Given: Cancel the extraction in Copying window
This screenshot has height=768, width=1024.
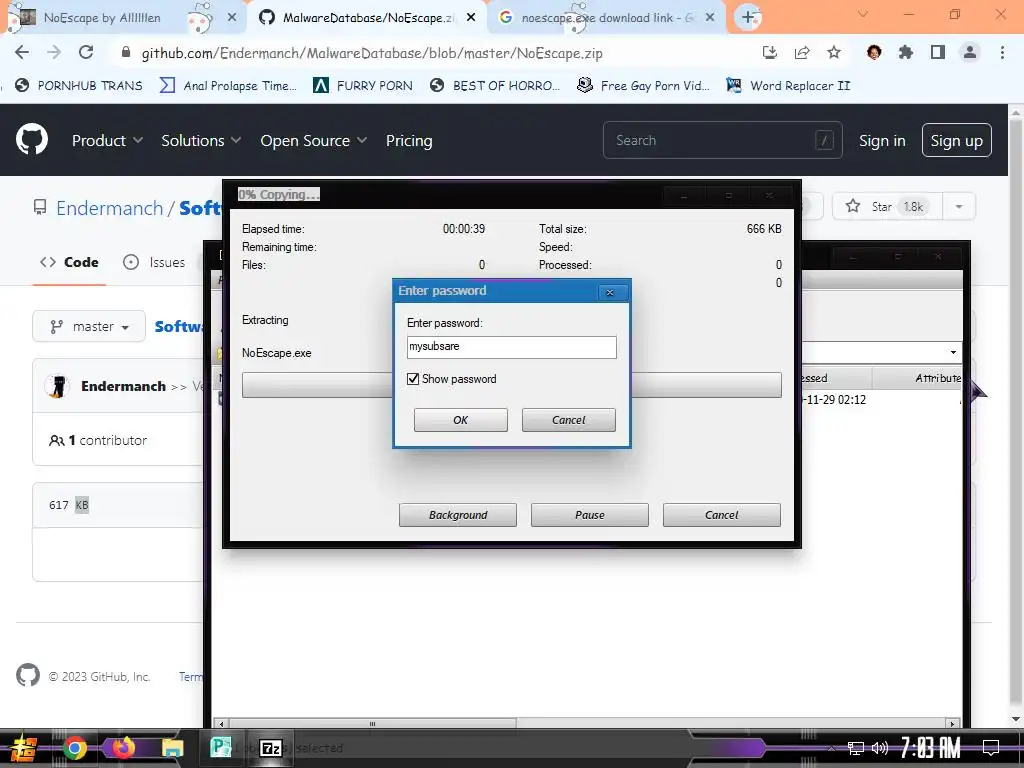Looking at the screenshot, I should point(722,515).
